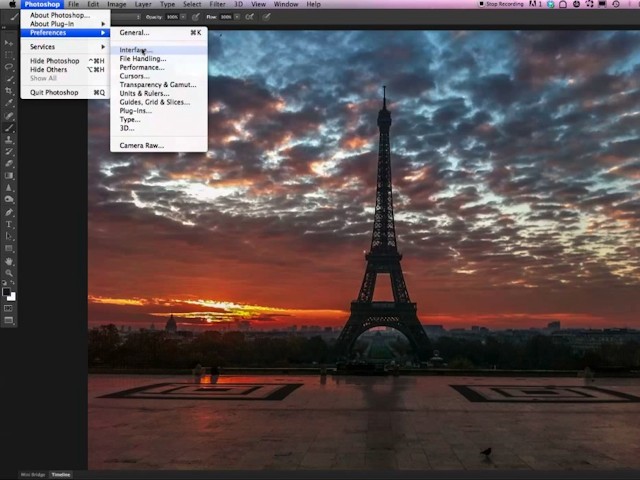This screenshot has width=640, height=480.
Task: Select the Rectangular Marquee tool
Action: [9, 55]
